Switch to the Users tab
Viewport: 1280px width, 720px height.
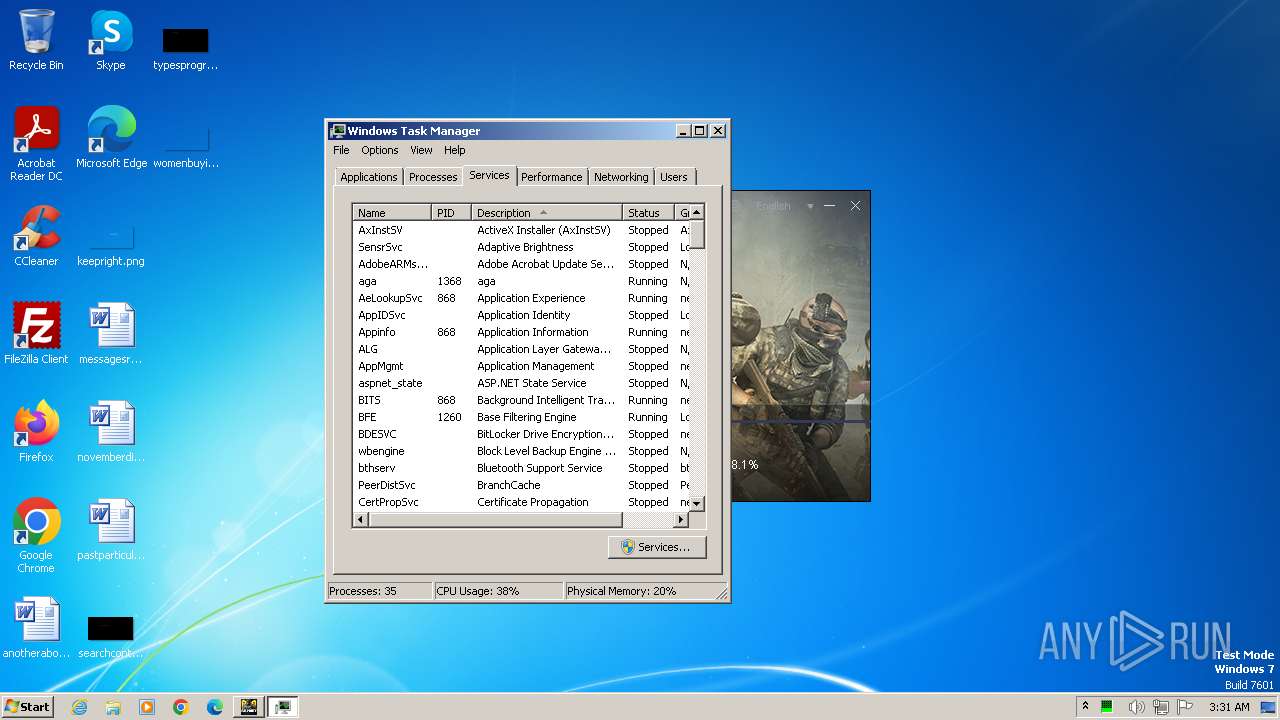(674, 177)
